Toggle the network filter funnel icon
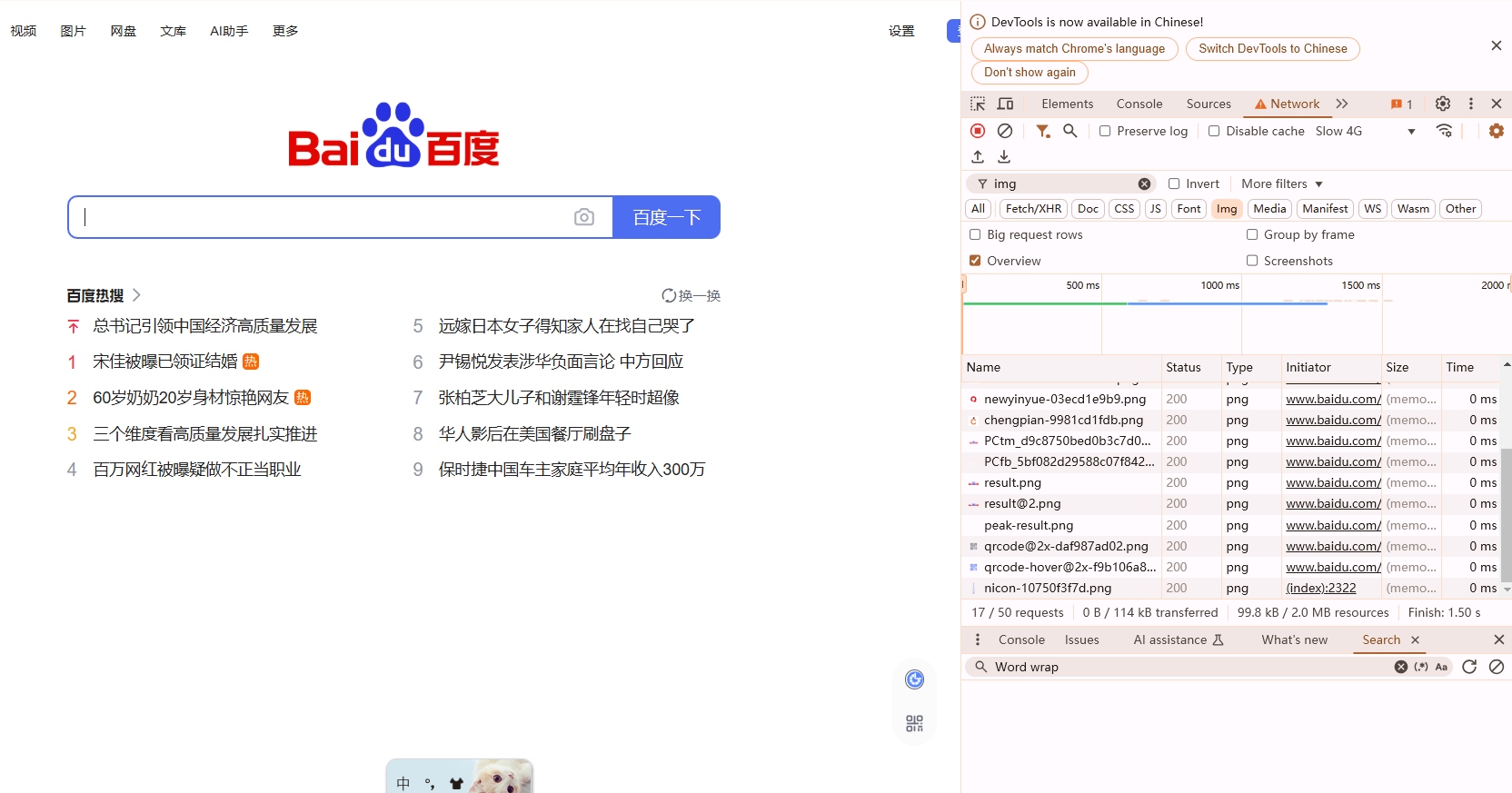The height and width of the screenshot is (793, 1512). click(x=1043, y=131)
